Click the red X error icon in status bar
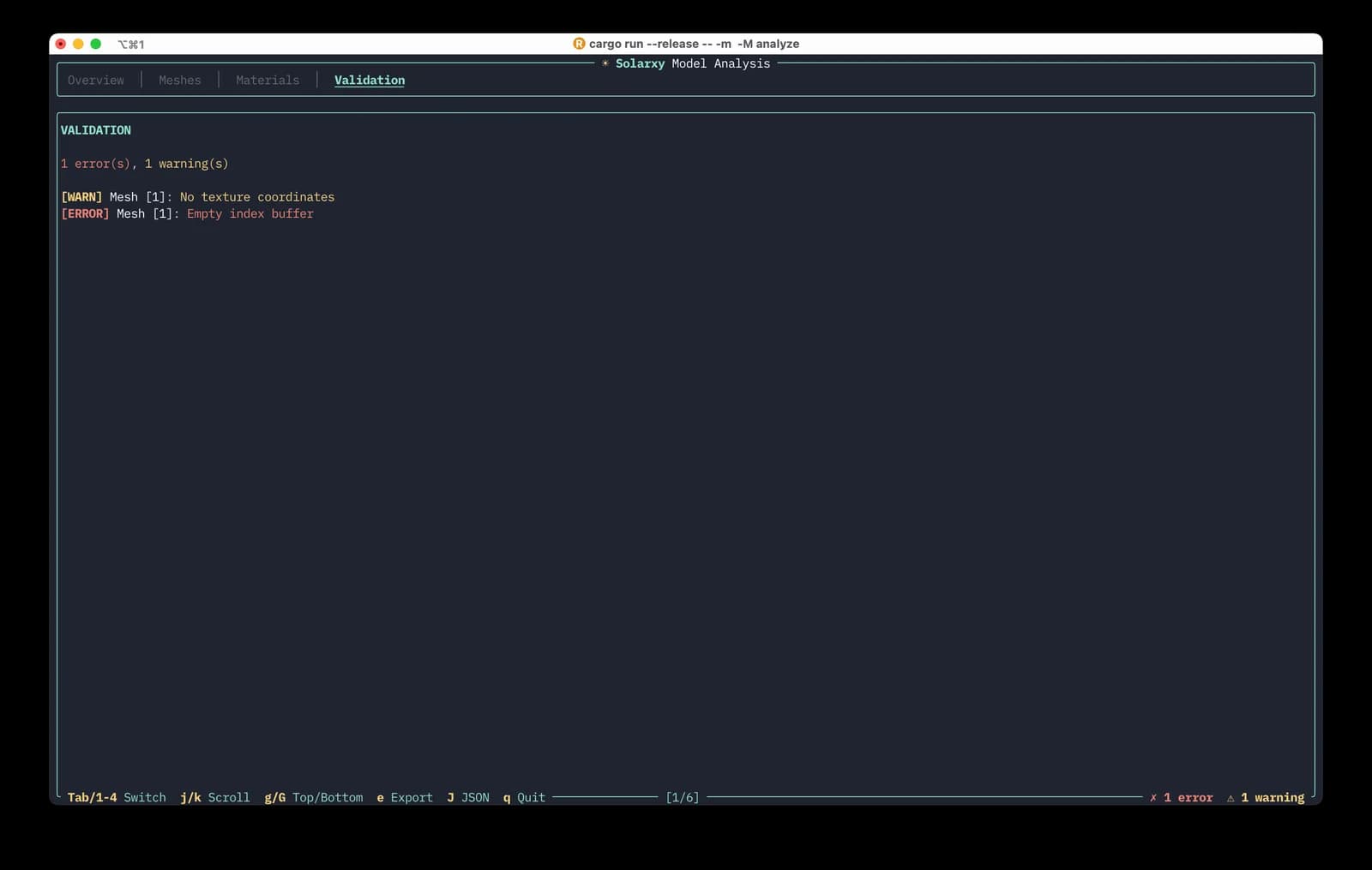This screenshot has width=1372, height=870. pos(1153,797)
